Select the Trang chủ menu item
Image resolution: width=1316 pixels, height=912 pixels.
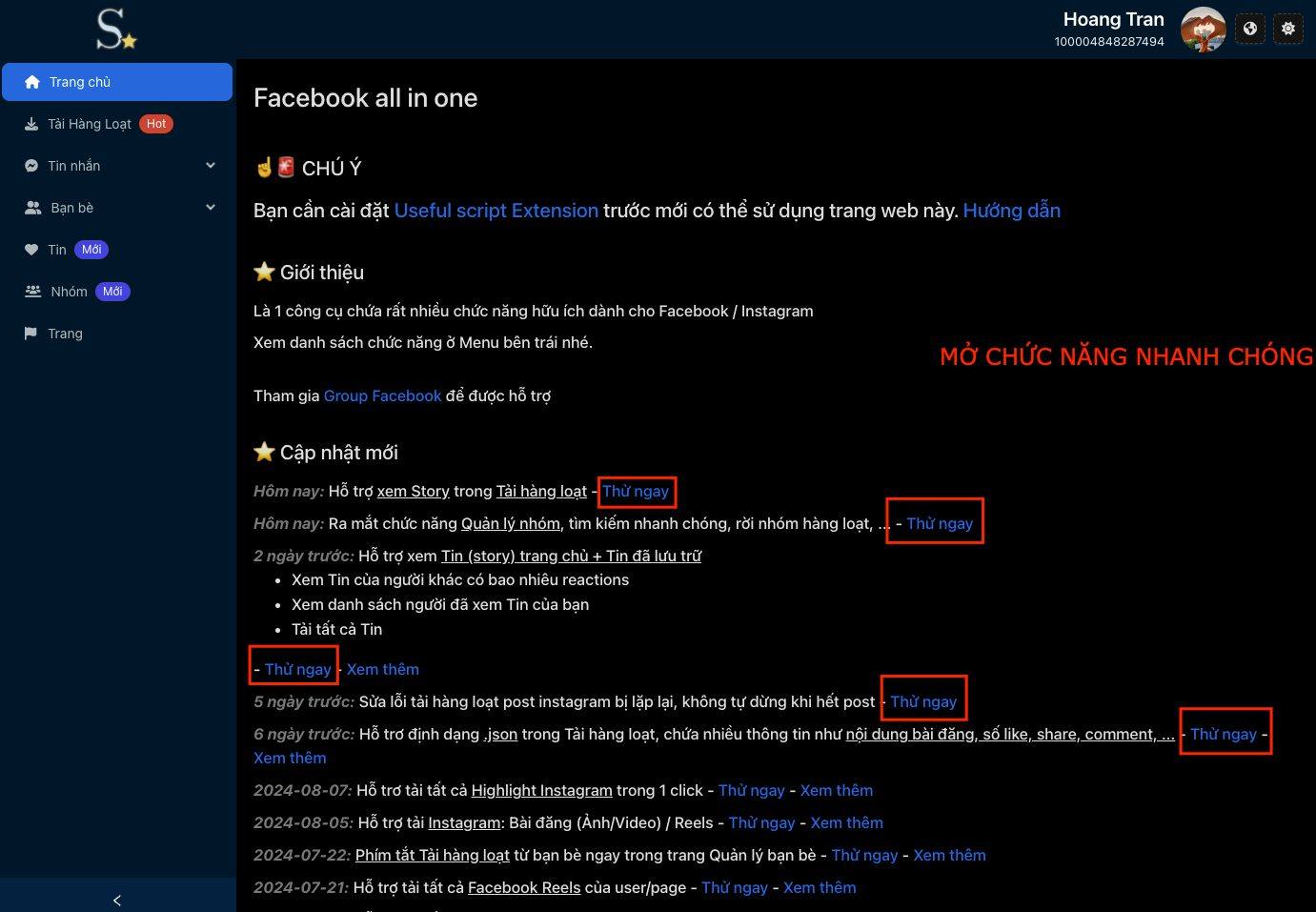coord(117,82)
